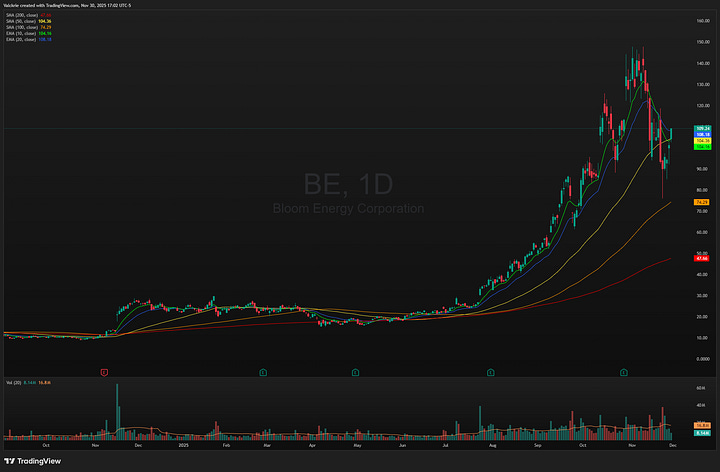Click the 20.00 price axis tick
The height and width of the screenshot is (472, 720).
(702, 317)
